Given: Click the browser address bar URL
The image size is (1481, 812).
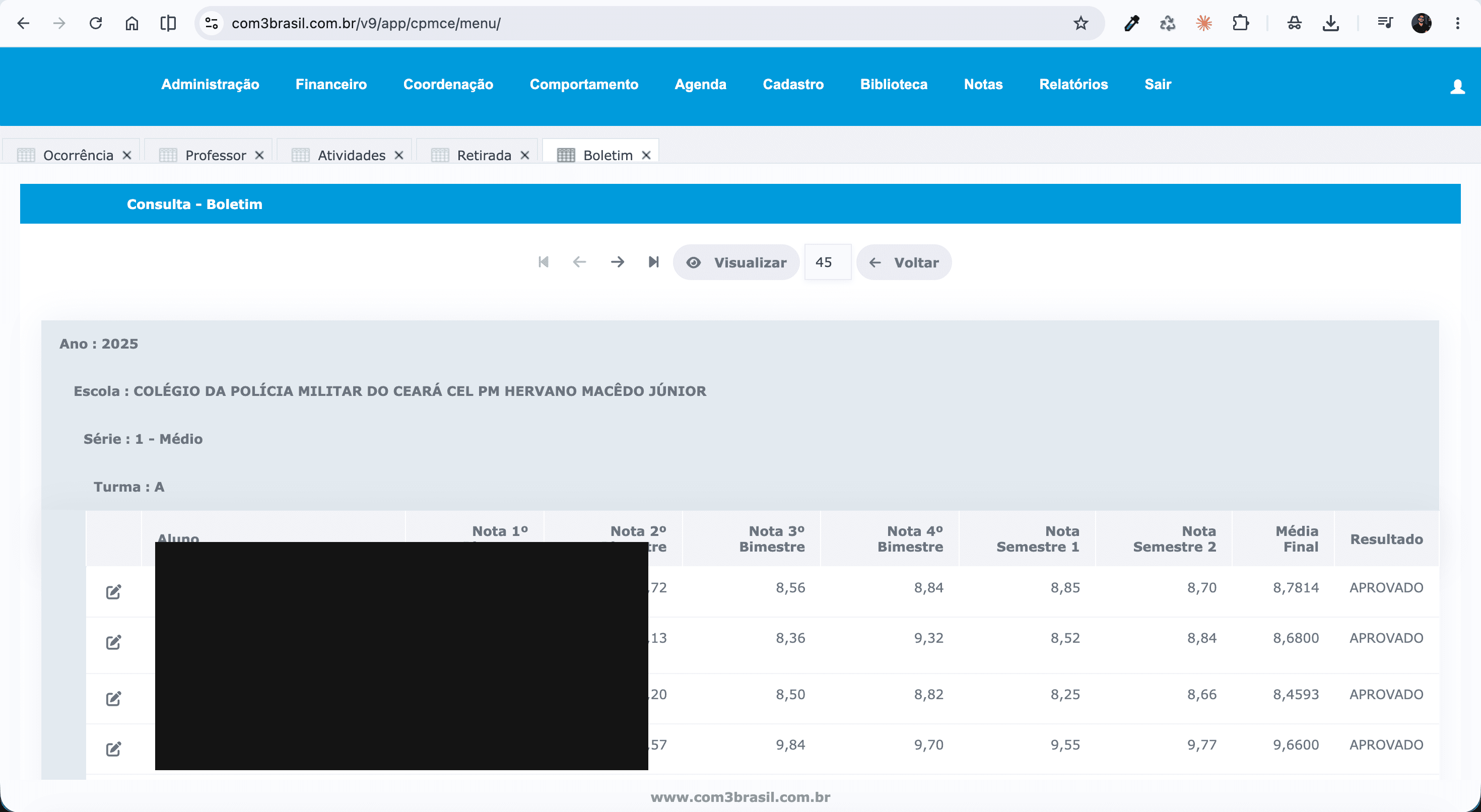Looking at the screenshot, I should tap(366, 23).
